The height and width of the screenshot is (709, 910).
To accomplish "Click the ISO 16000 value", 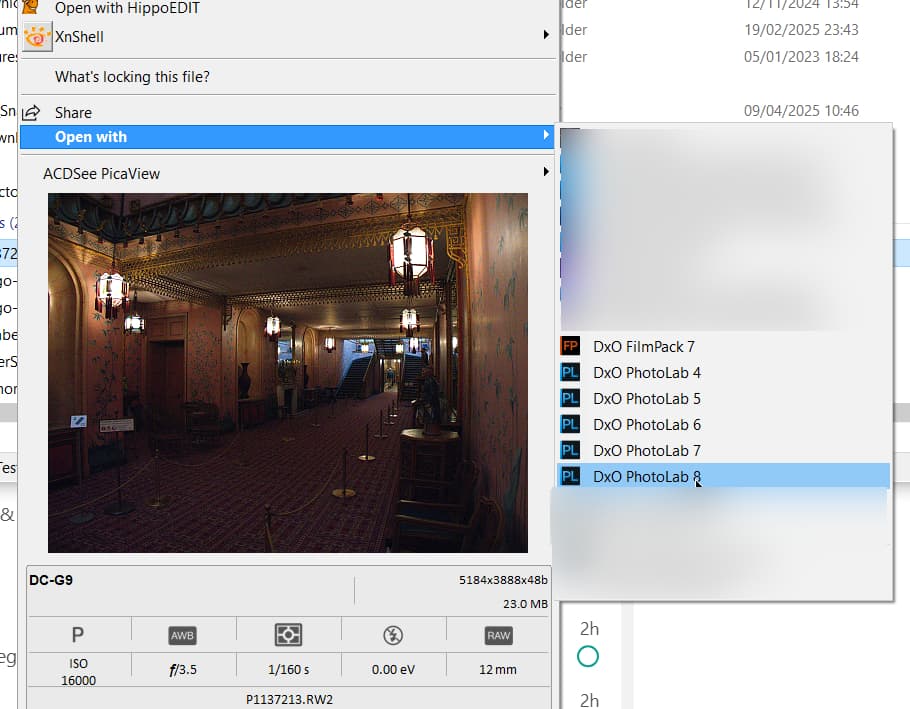I will point(78,672).
